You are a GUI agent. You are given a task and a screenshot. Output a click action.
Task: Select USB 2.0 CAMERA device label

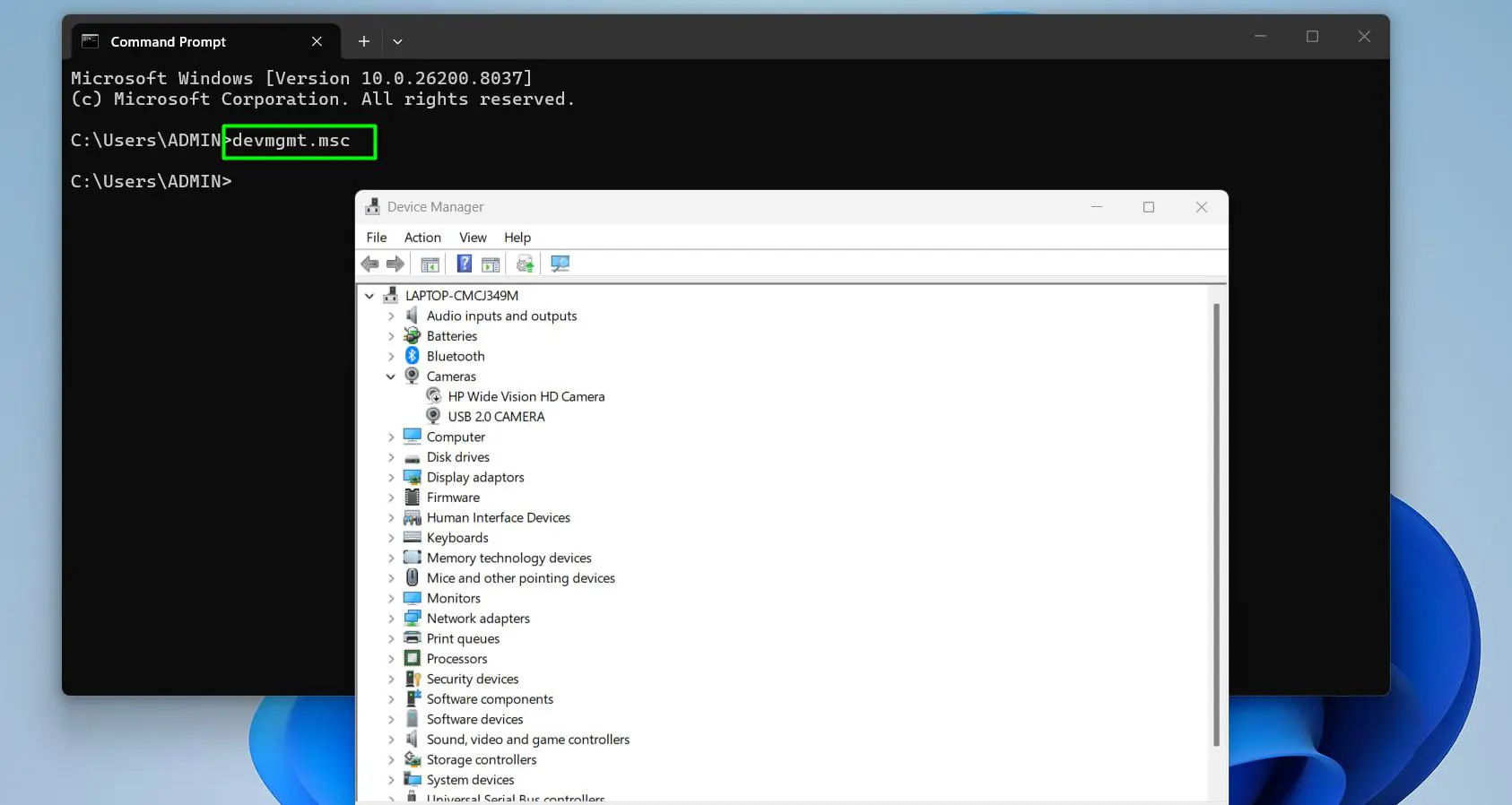tap(496, 417)
